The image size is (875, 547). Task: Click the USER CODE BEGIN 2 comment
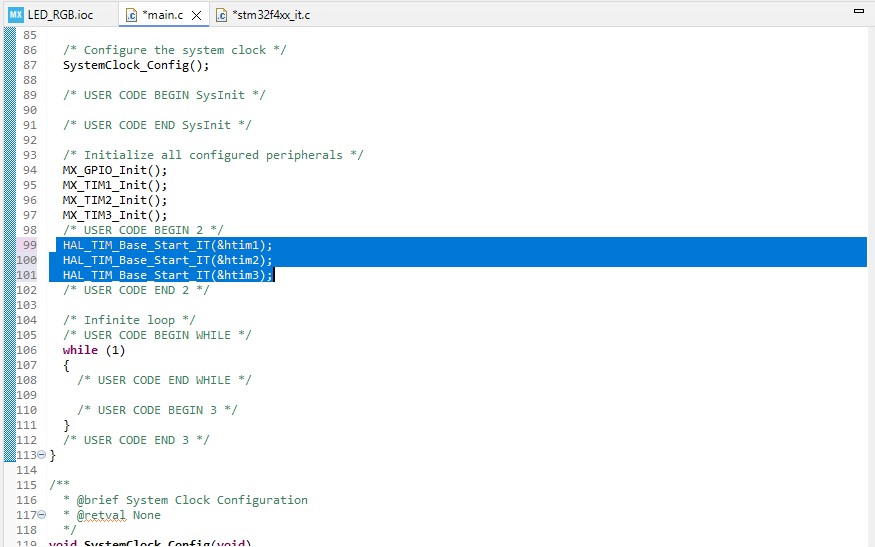pyautogui.click(x=143, y=230)
